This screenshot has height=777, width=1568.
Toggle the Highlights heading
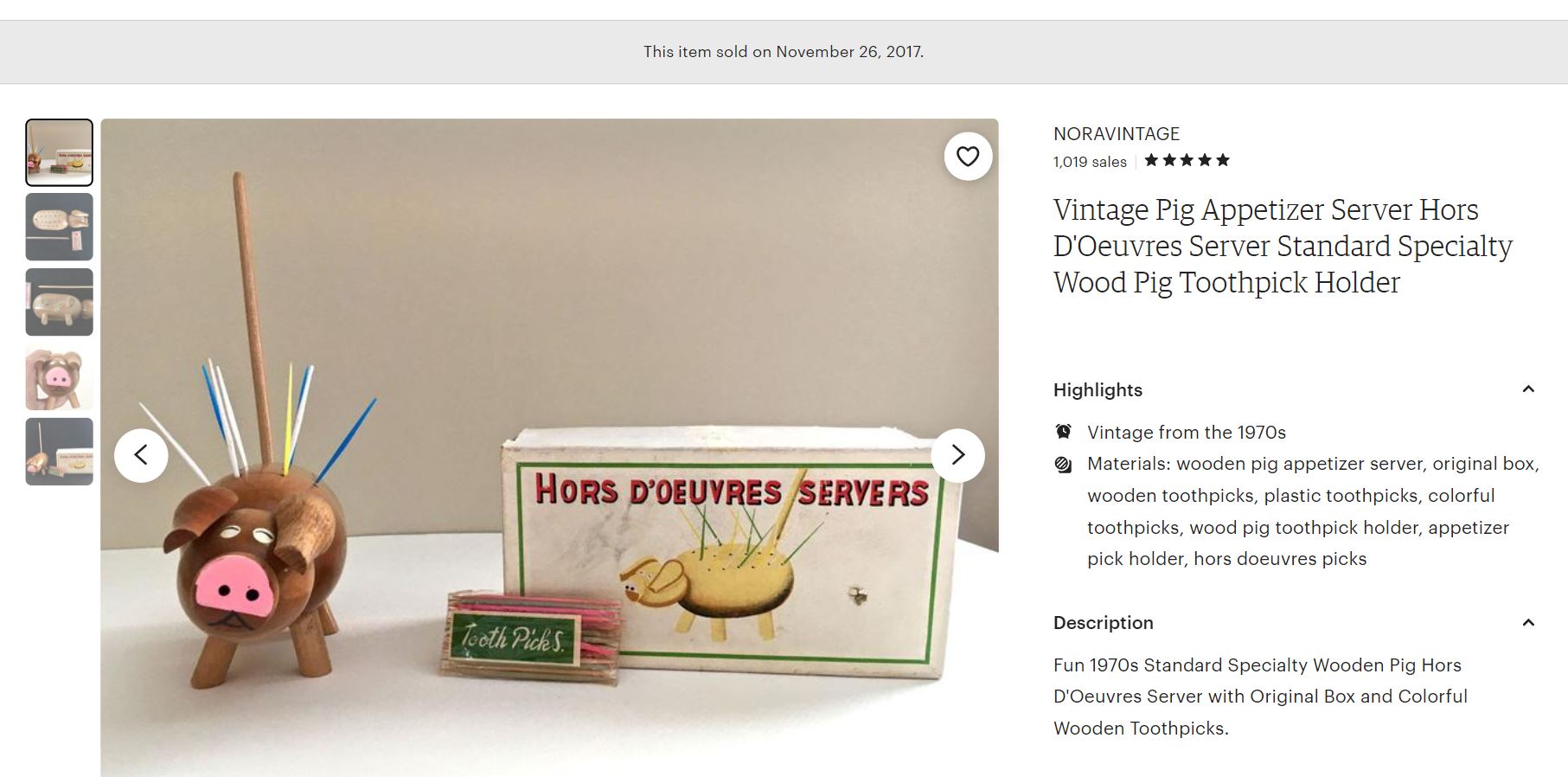pyautogui.click(x=1098, y=390)
